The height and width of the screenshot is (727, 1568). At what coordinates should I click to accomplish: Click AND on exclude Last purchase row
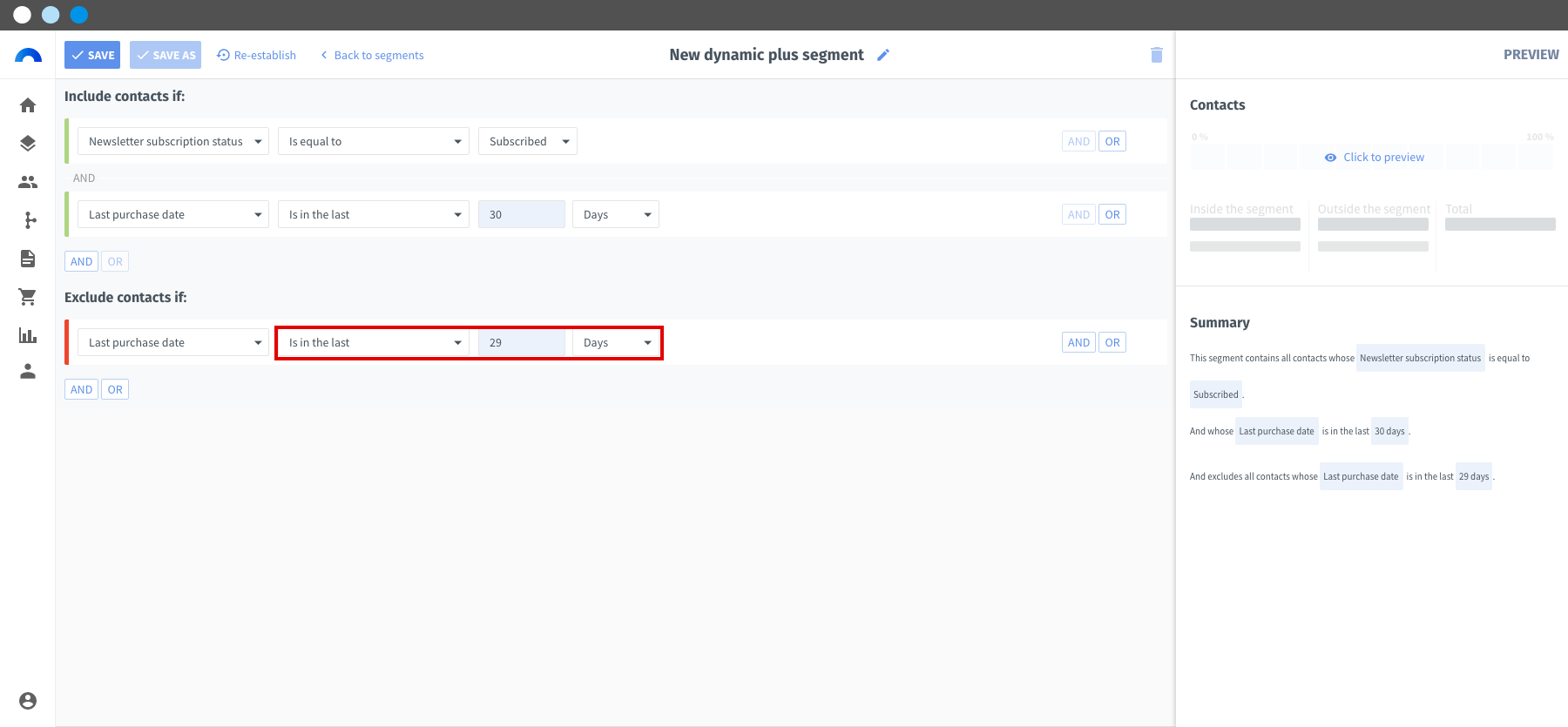click(1078, 342)
